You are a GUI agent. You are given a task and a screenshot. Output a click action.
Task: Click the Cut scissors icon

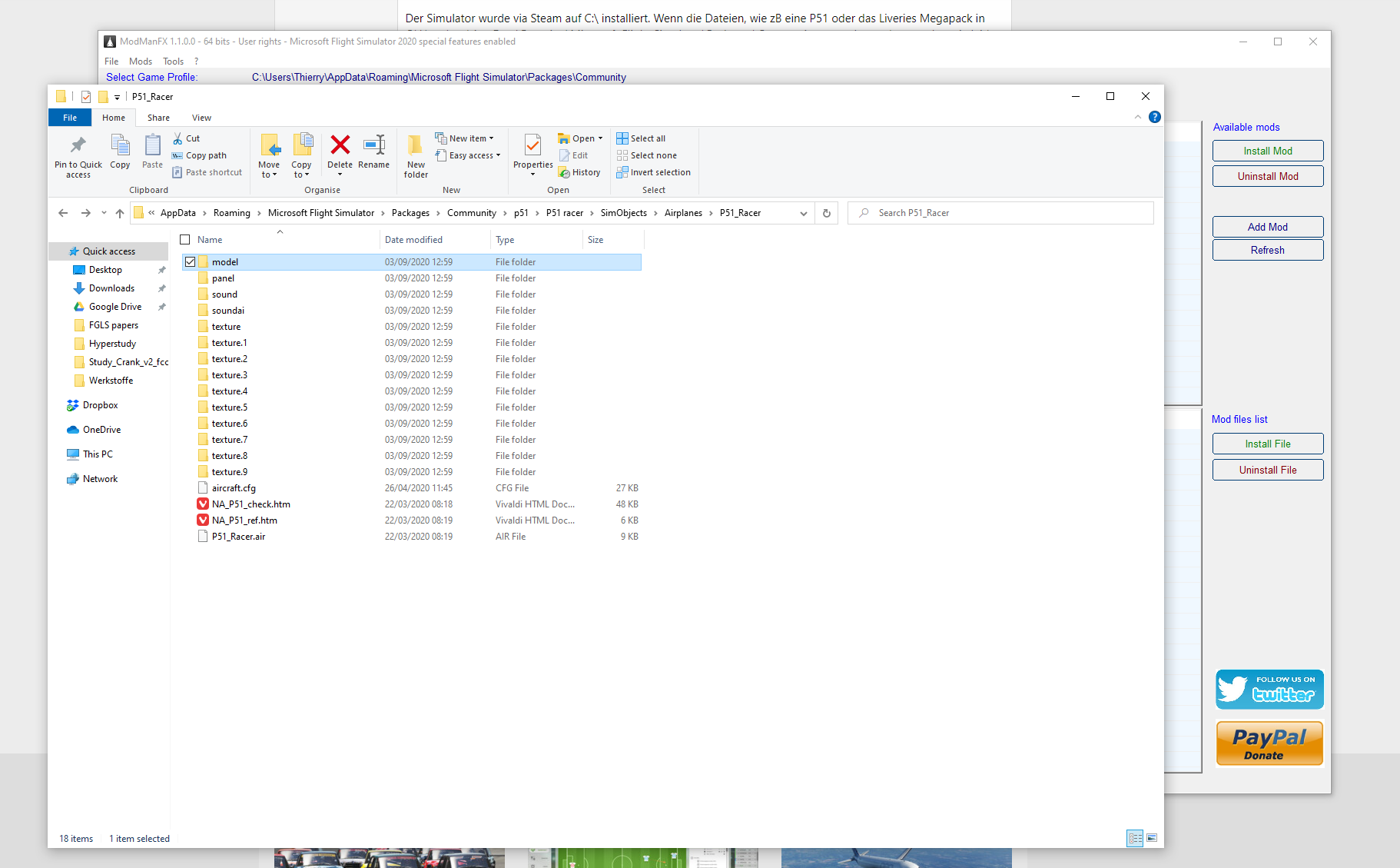pos(177,138)
